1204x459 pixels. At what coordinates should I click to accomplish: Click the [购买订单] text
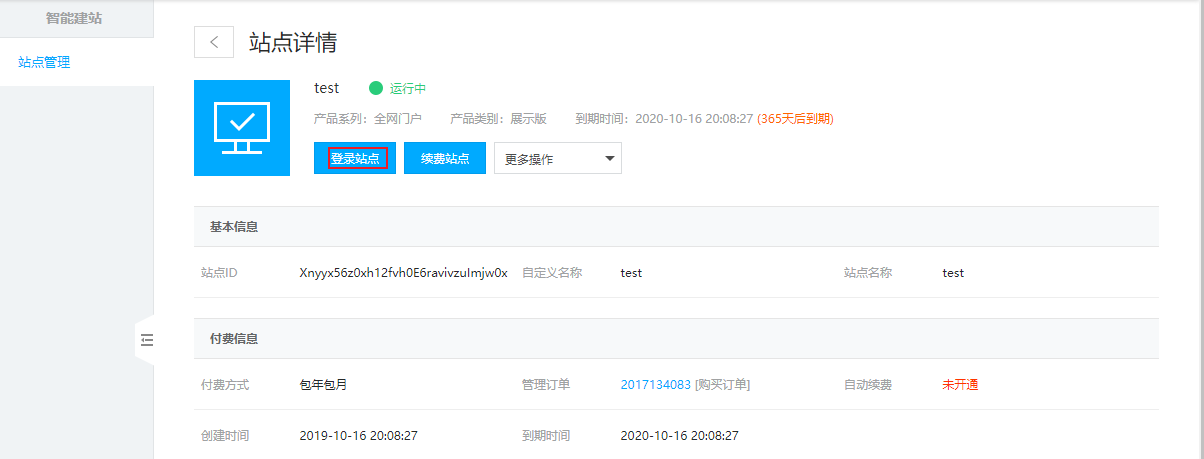pos(723,384)
